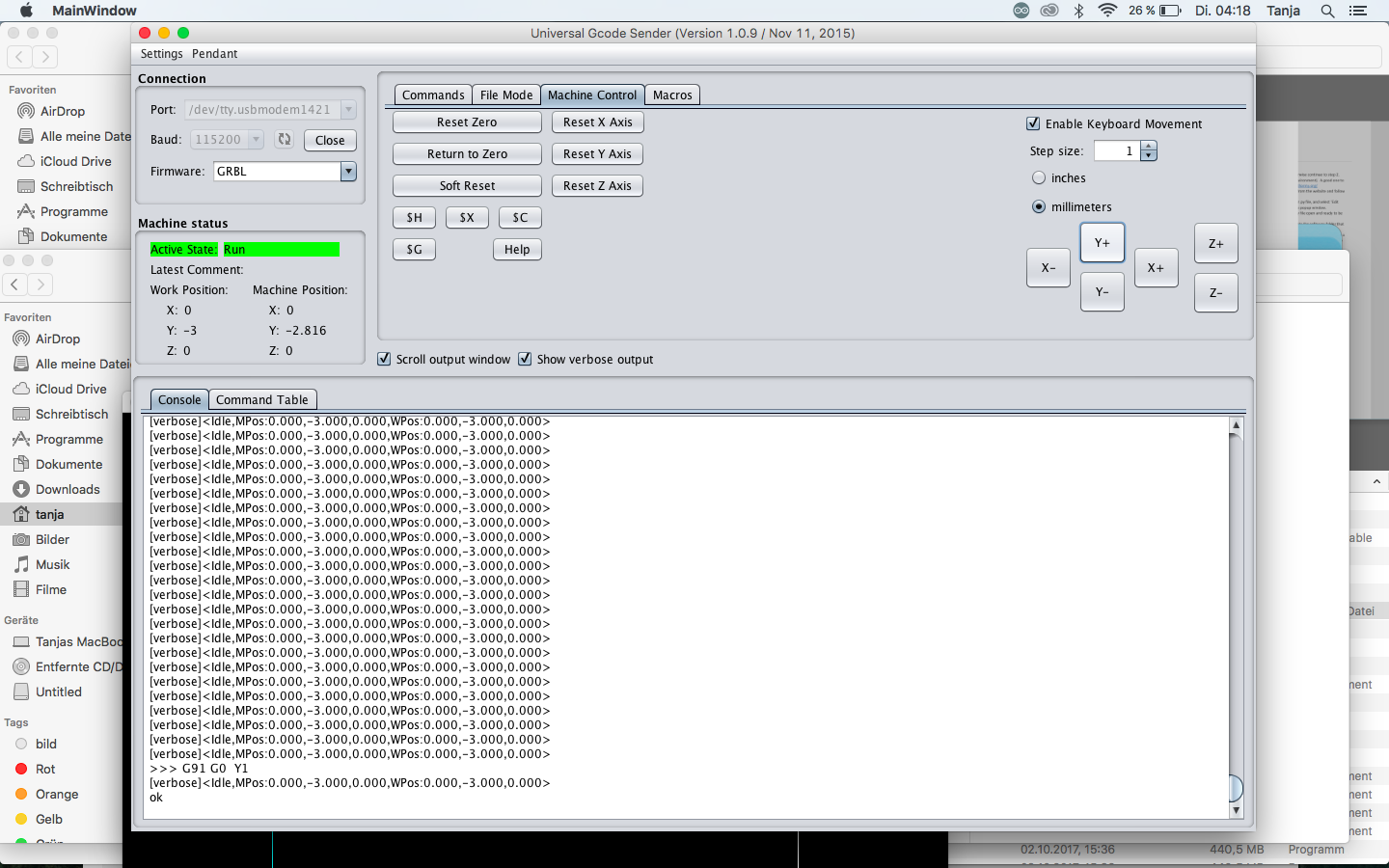Select gray bild tag in sidebar
This screenshot has width=1389, height=868.
pos(37,744)
